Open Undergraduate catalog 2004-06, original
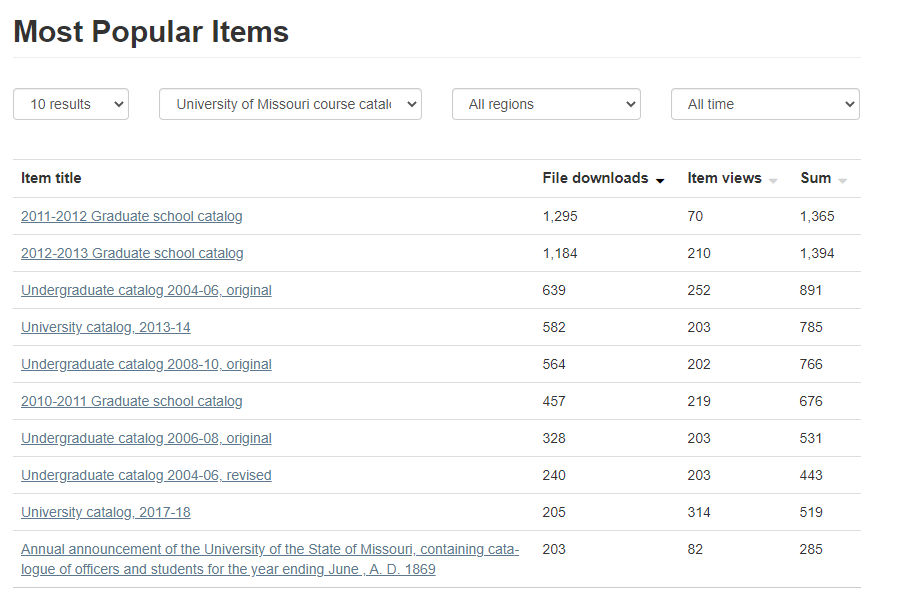Image resolution: width=919 pixels, height=611 pixels. click(x=146, y=290)
